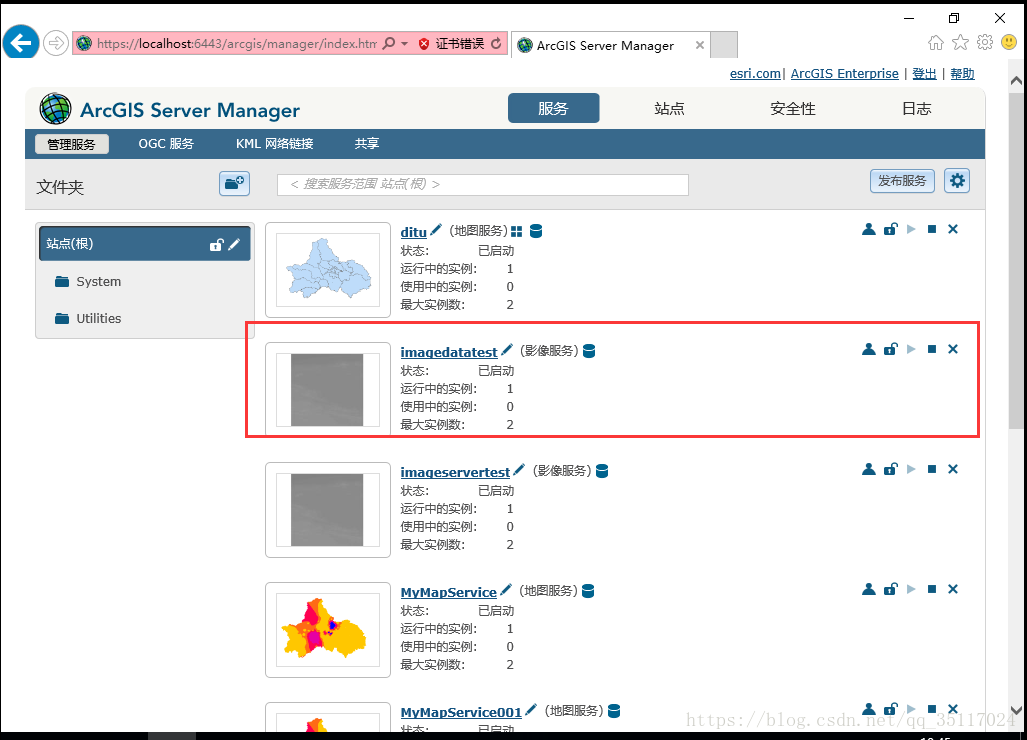Screen dimensions: 1027x740
Task: Open imageservertest permissions person icon
Action: tap(868, 469)
